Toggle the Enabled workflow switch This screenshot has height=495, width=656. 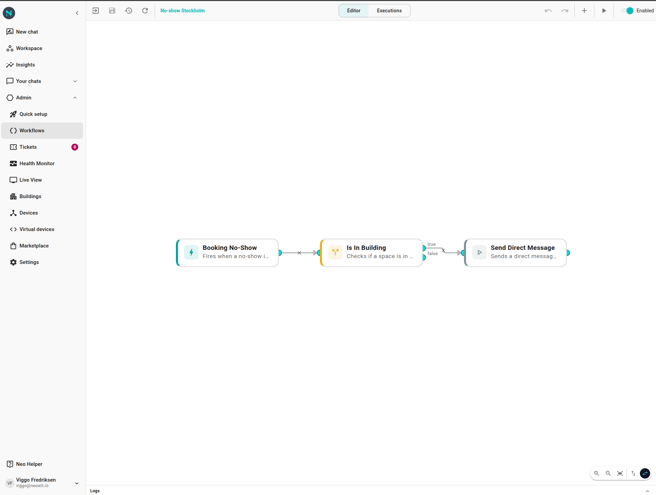(628, 10)
